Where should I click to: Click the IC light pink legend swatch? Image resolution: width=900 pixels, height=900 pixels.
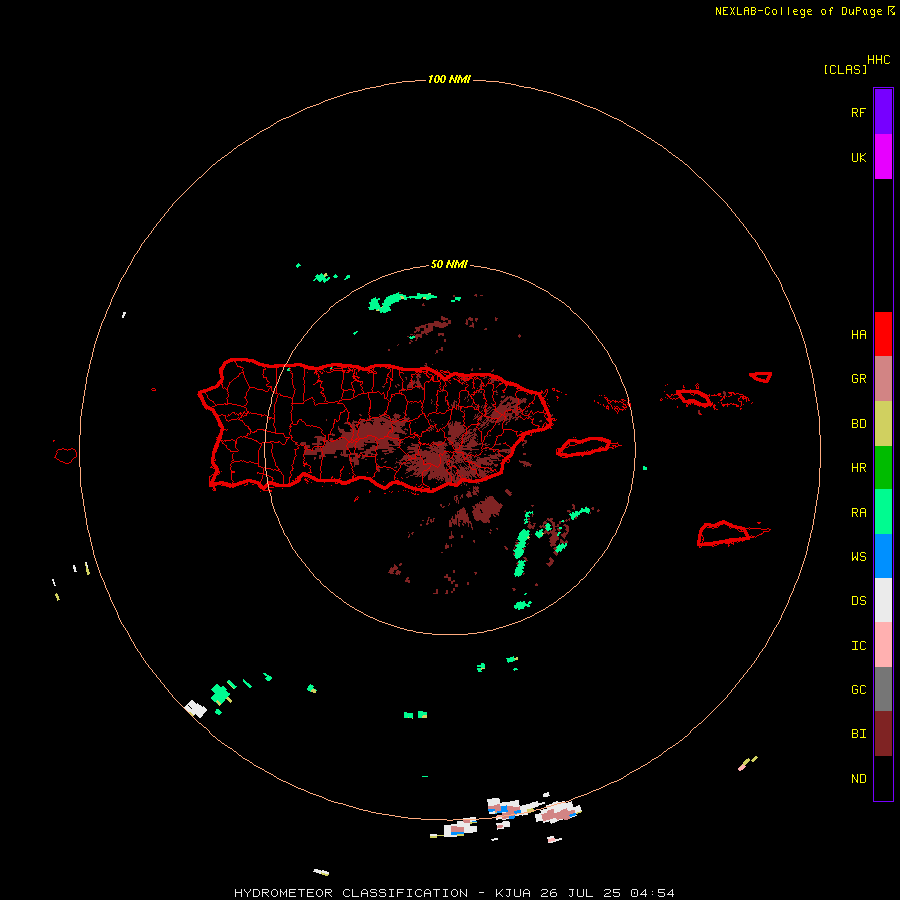coord(883,645)
